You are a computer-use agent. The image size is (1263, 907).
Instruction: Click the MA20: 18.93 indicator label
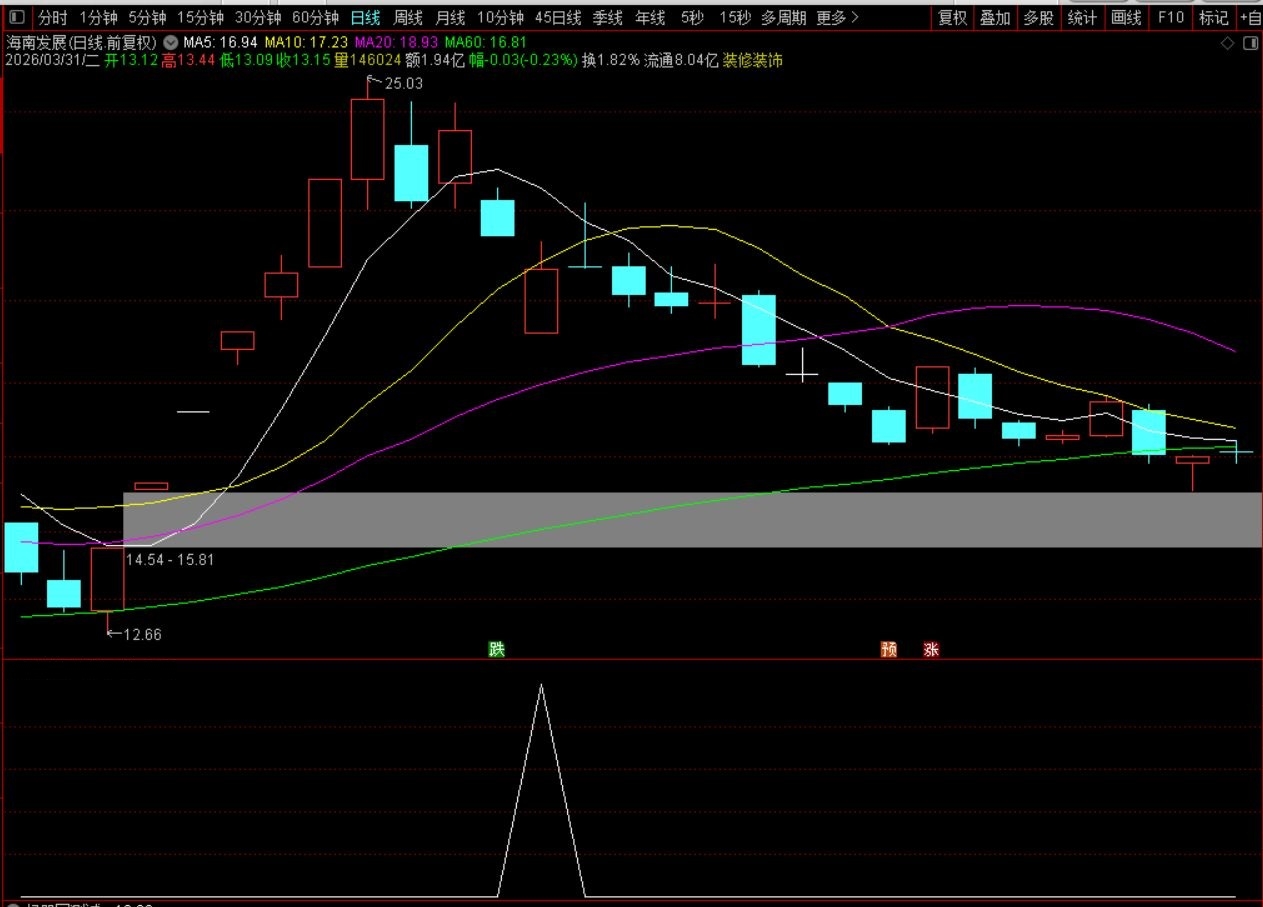coord(396,43)
